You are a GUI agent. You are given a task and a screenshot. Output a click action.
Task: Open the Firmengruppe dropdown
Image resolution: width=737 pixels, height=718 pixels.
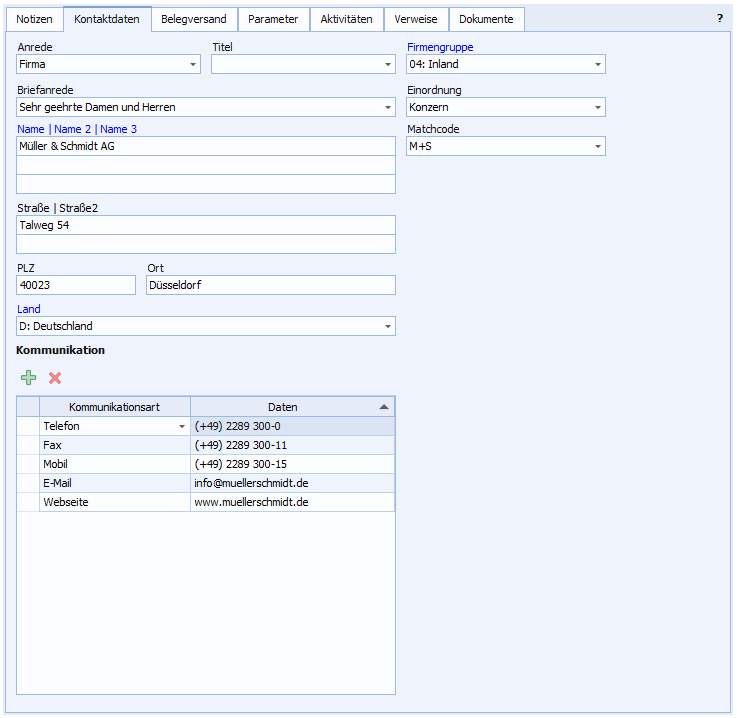[598, 65]
